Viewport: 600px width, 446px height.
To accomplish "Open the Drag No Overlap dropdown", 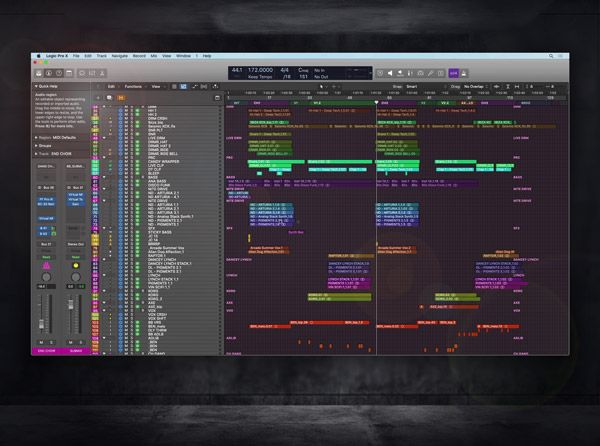I will [469, 86].
